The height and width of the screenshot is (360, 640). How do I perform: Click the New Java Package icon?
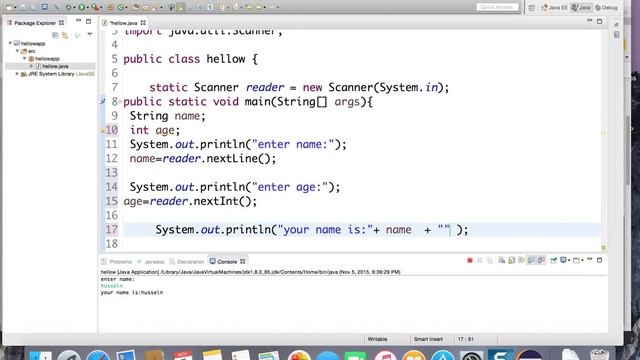(110, 7)
